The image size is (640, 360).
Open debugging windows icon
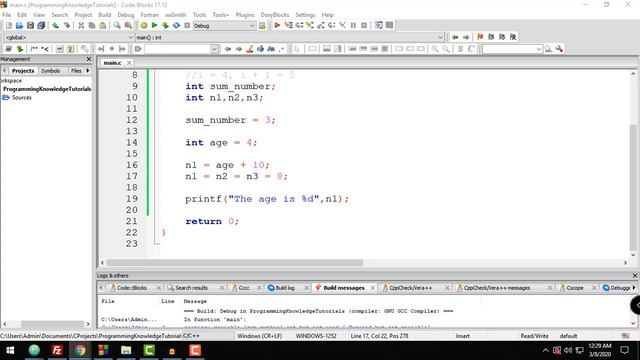pos(379,25)
